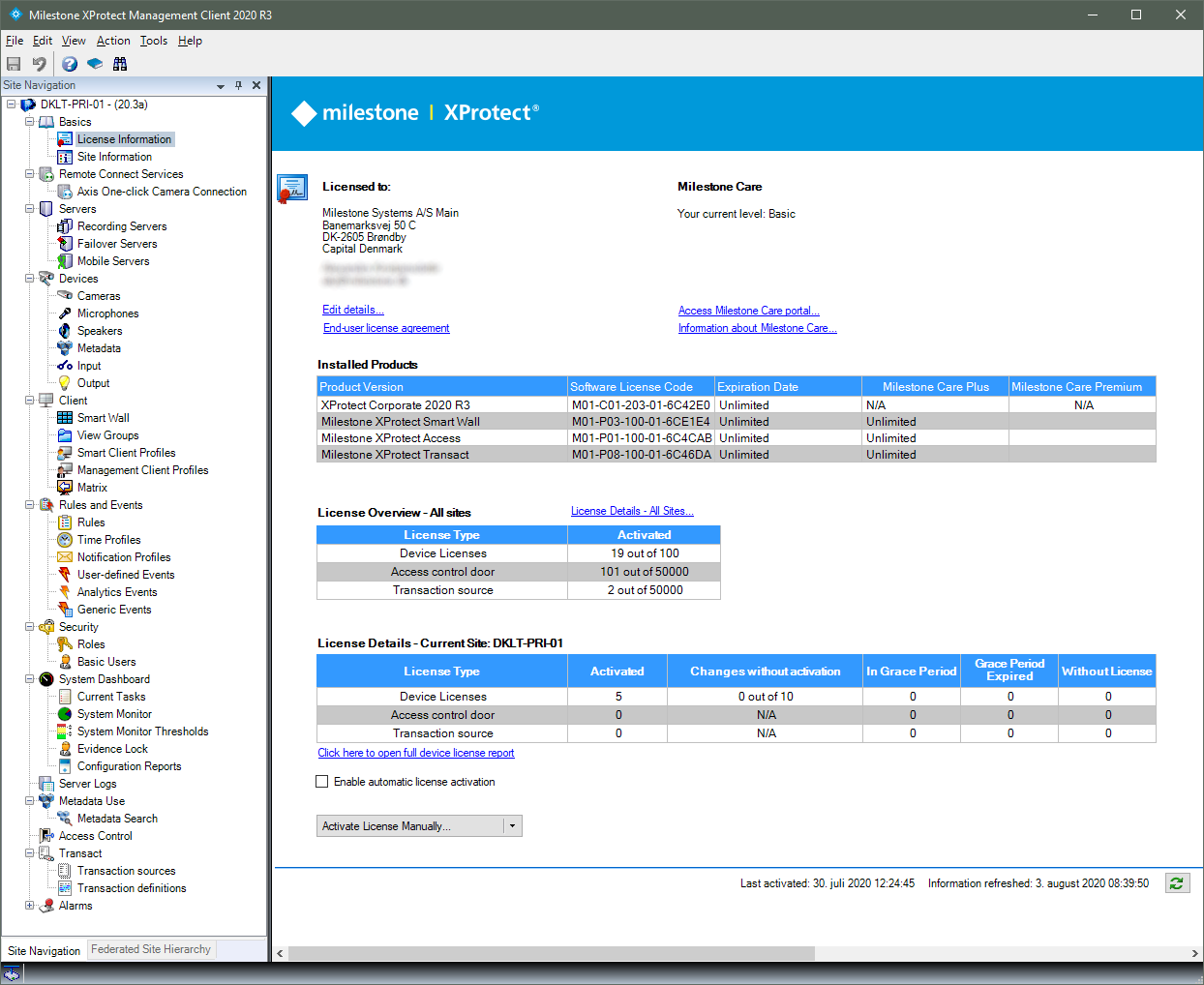Collapse the Devices tree node
This screenshot has height=985, width=1204.
(29, 279)
